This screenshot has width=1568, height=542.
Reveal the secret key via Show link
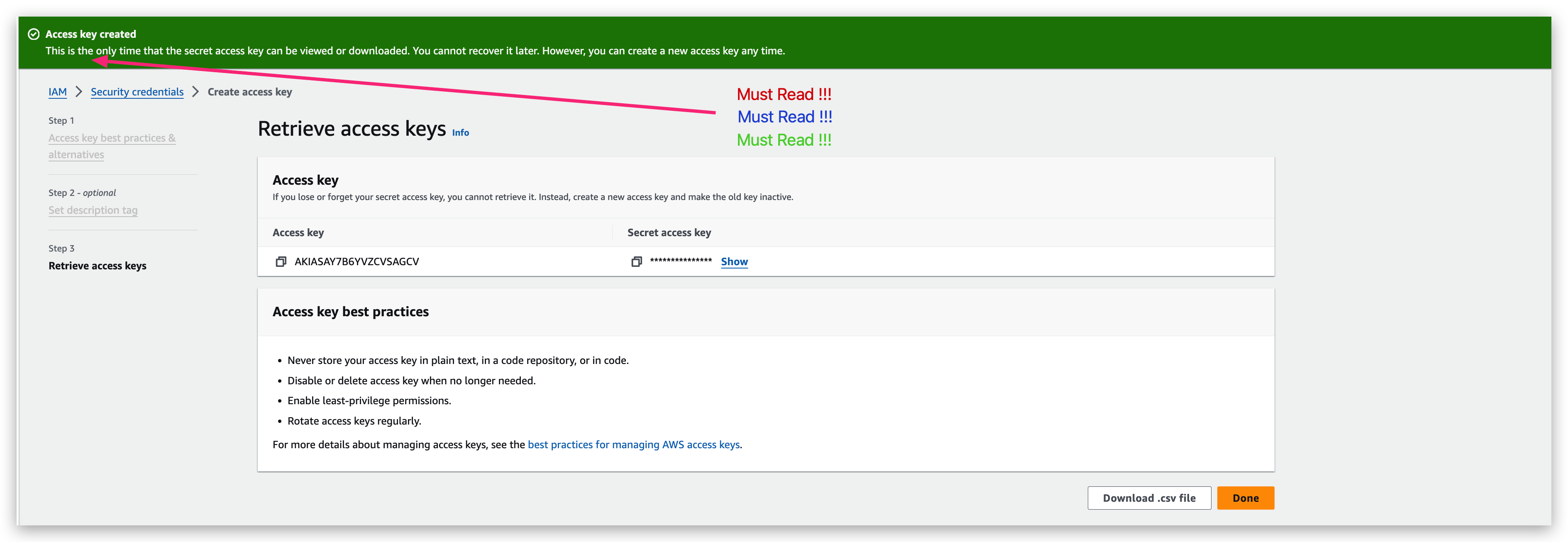734,261
